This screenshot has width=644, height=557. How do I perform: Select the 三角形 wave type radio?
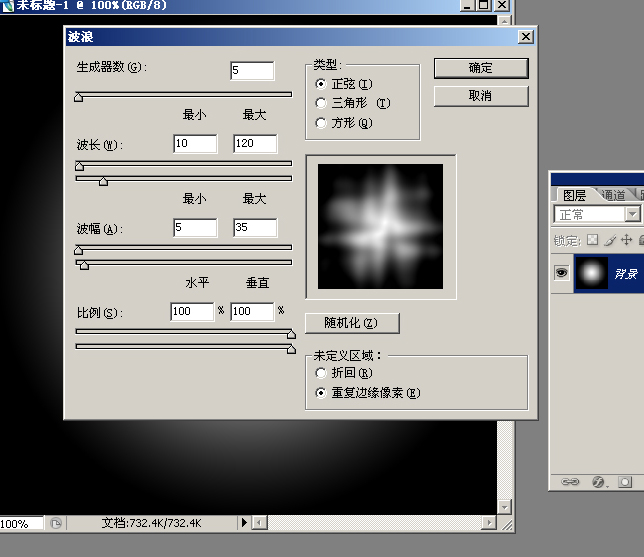pos(321,103)
